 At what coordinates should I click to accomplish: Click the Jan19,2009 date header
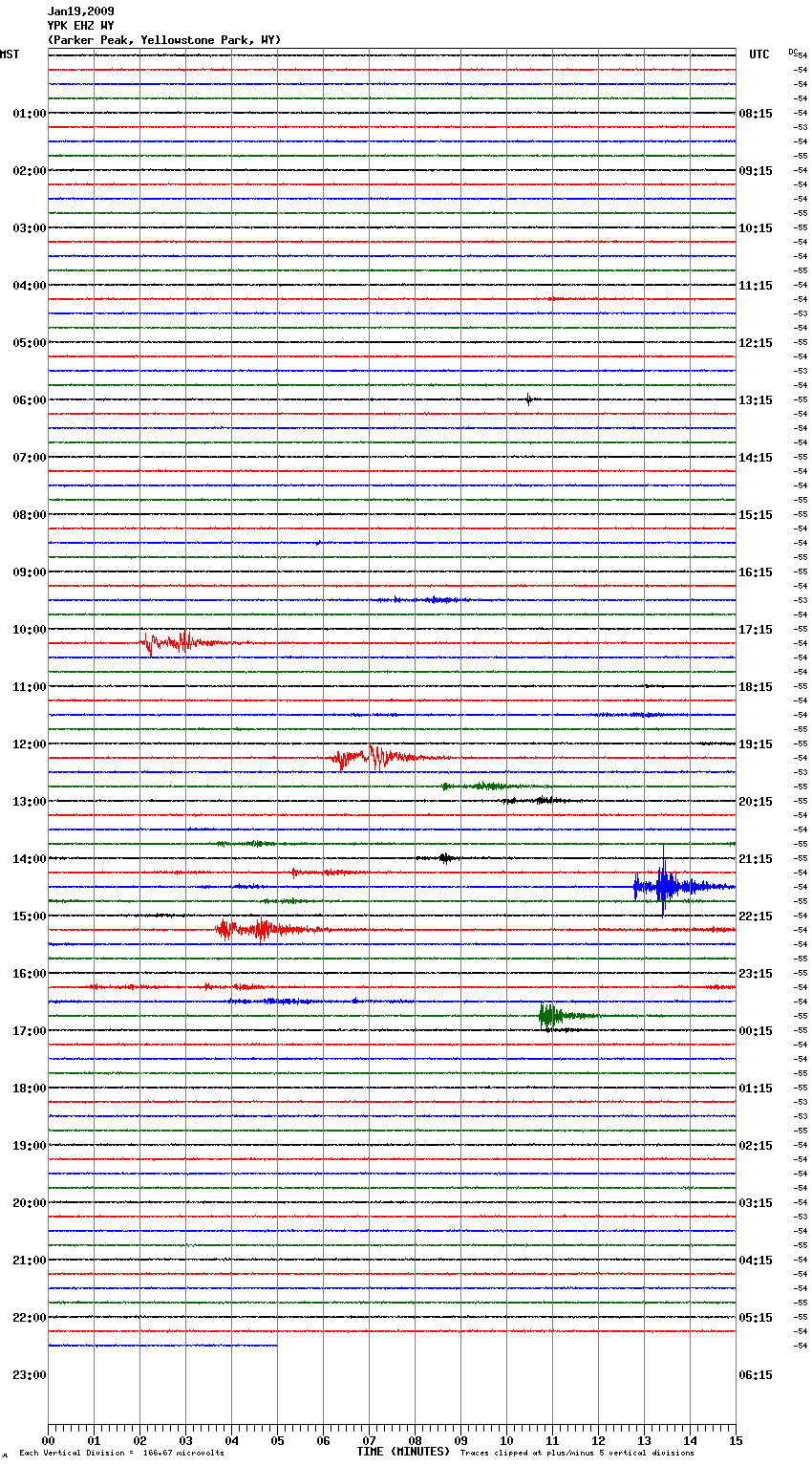80,11
